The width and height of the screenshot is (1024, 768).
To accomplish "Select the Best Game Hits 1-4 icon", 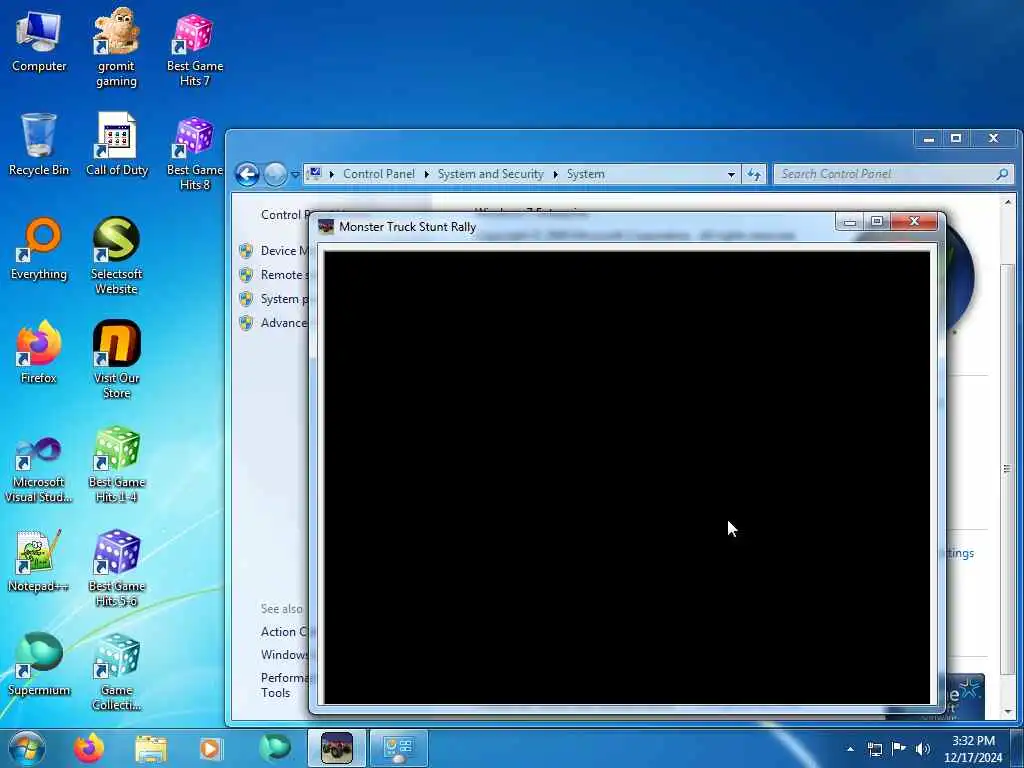I will (116, 465).
